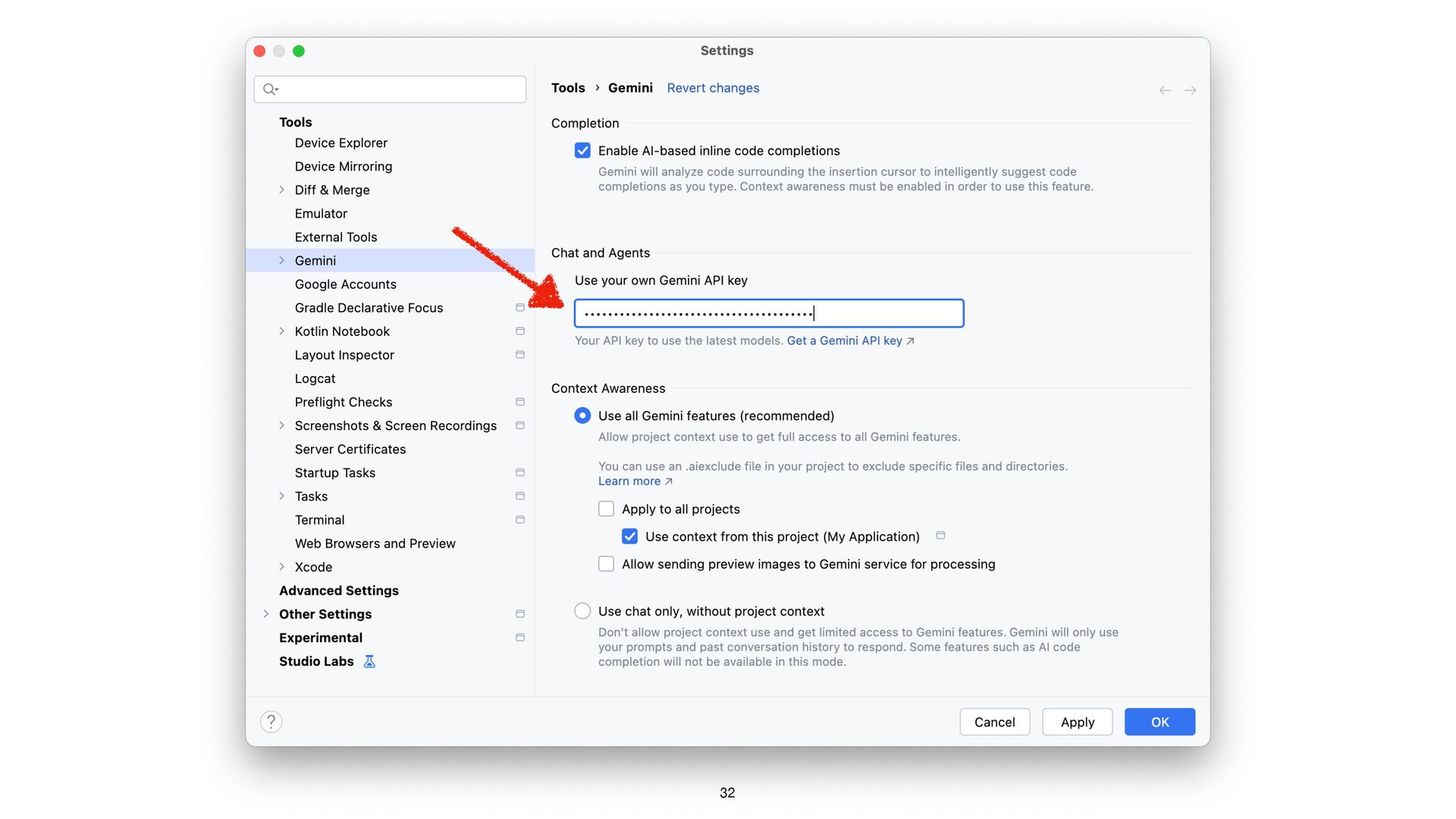Viewport: 1456px width, 819px height.
Task: Click the Gemini API key password field
Action: click(769, 313)
